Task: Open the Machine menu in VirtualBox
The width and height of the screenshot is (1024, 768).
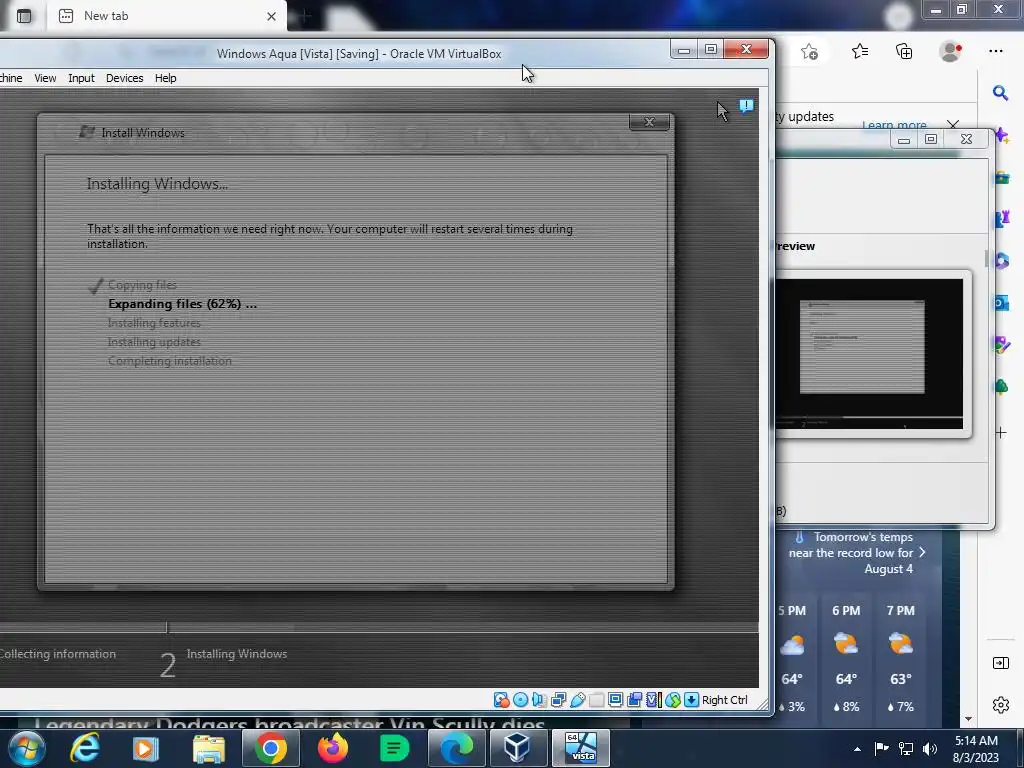Action: (11, 78)
